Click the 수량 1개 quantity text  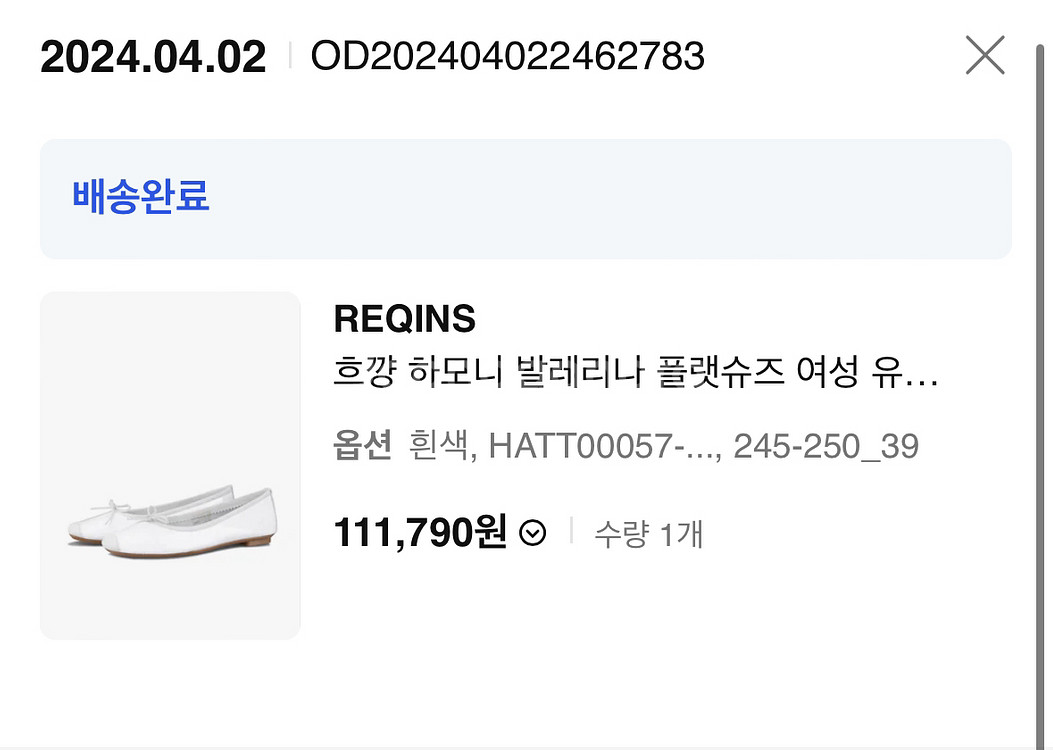649,534
